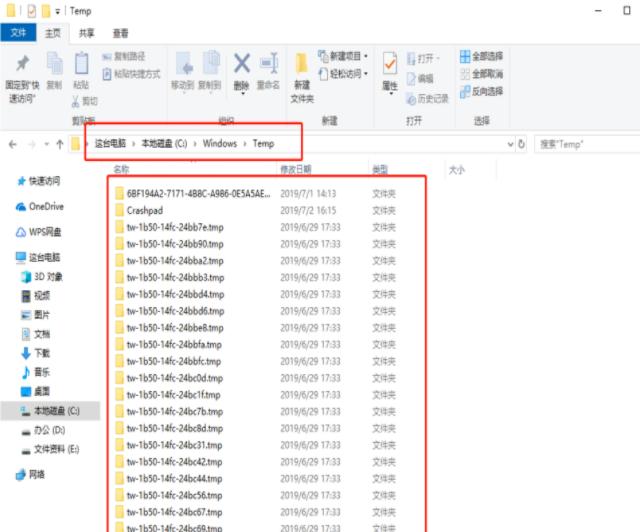Click the Move to icon
The width and height of the screenshot is (642, 532).
click(x=183, y=63)
